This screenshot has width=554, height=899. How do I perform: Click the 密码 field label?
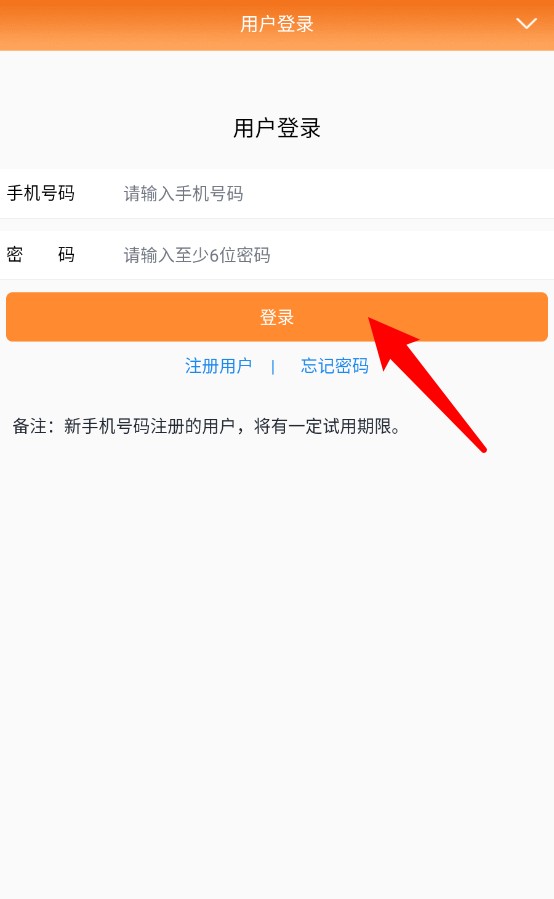coord(41,255)
